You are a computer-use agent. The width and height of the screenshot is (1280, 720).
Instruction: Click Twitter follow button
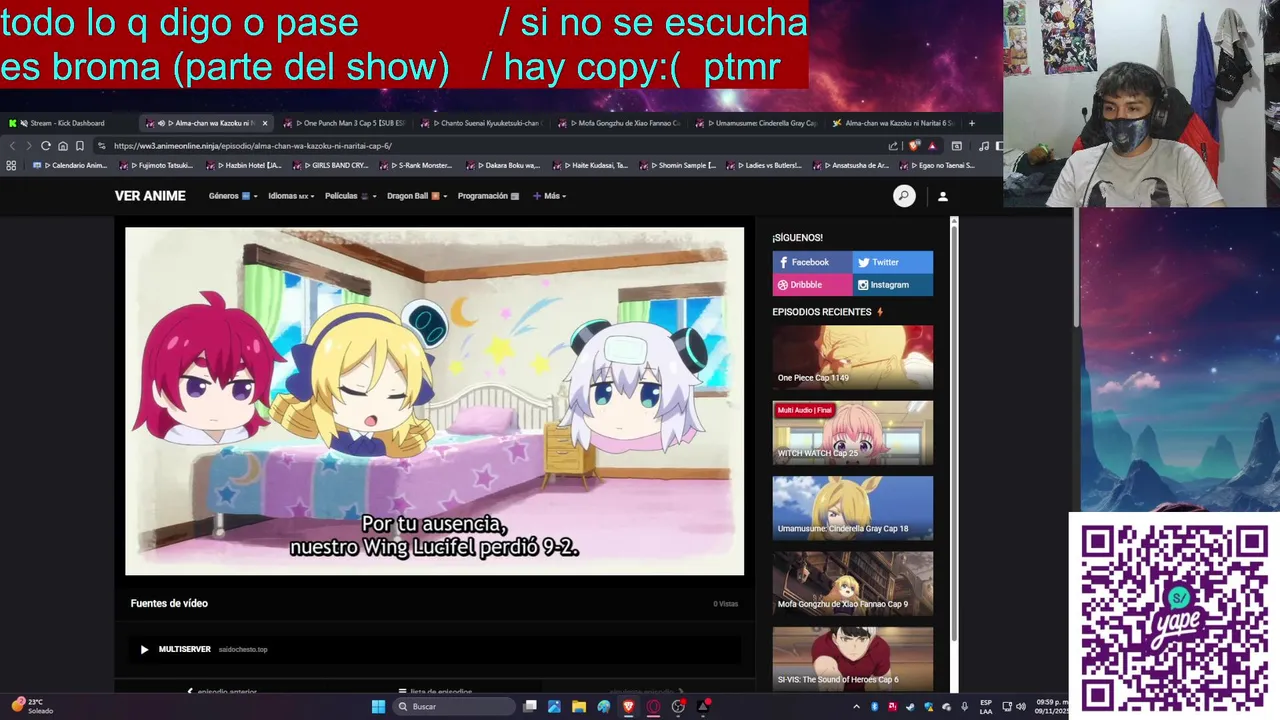pyautogui.click(x=893, y=262)
